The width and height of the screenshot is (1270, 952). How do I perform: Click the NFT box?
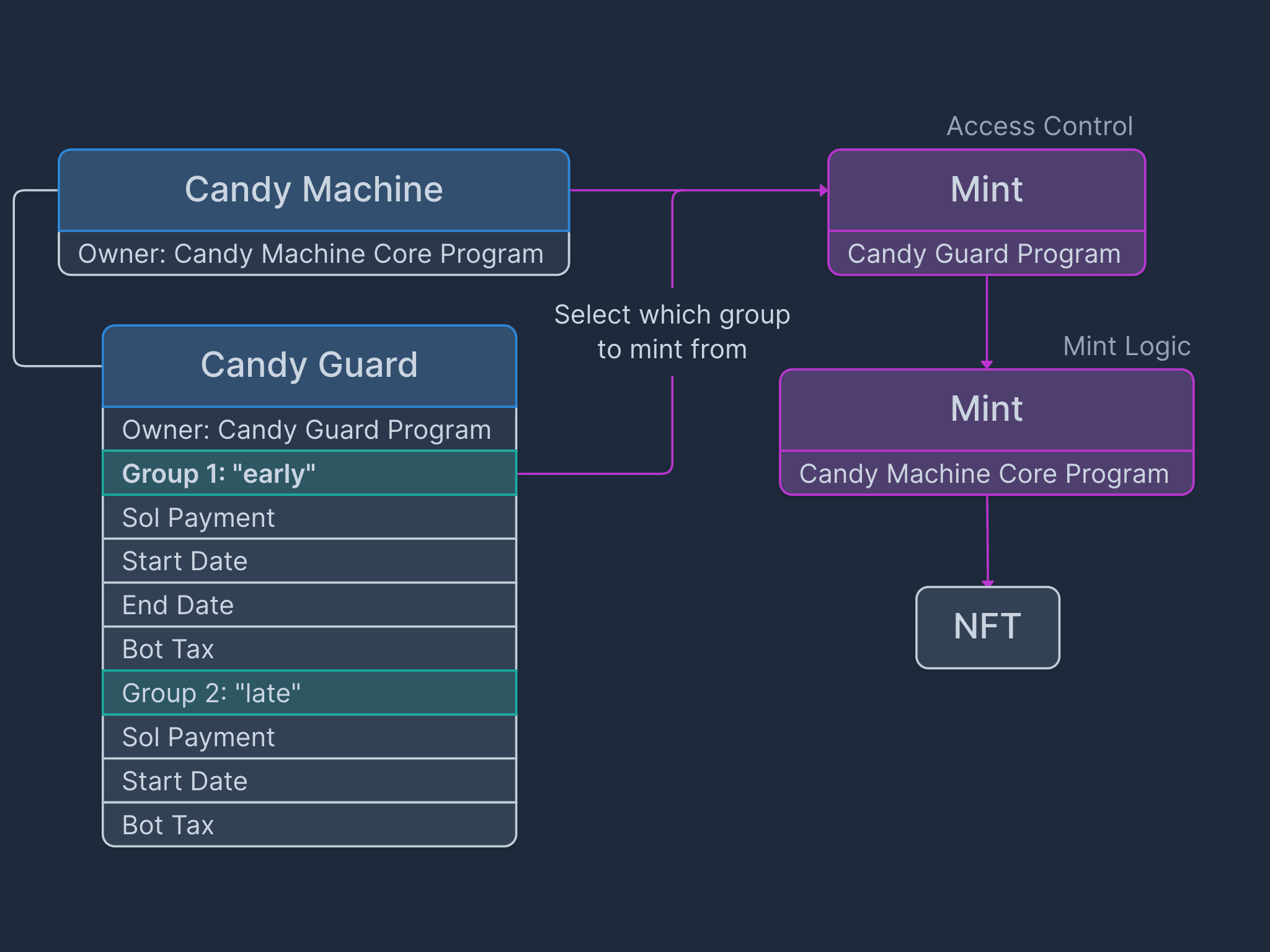988,627
